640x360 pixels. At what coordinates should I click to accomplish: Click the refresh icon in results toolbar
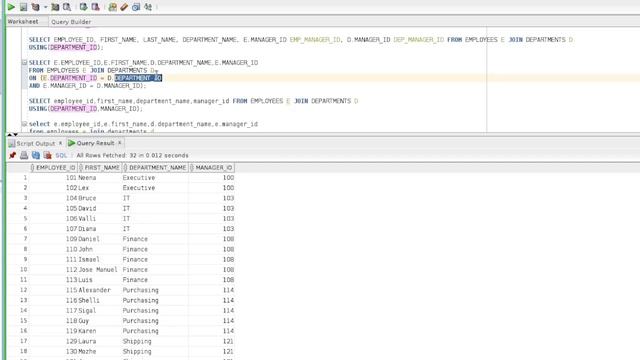click(36, 155)
